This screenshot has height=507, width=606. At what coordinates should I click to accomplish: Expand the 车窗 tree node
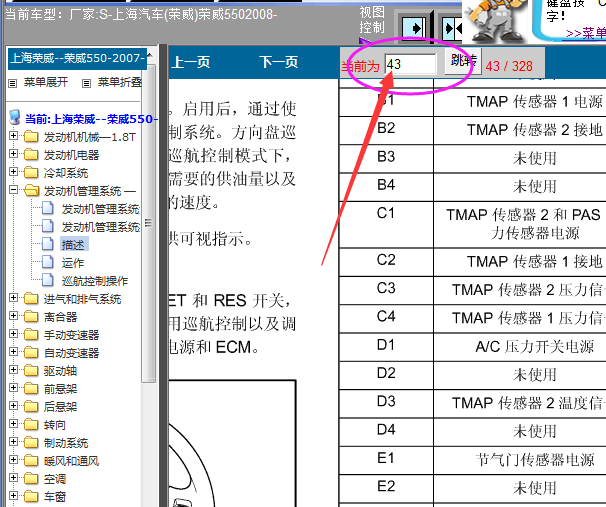[x=14, y=495]
